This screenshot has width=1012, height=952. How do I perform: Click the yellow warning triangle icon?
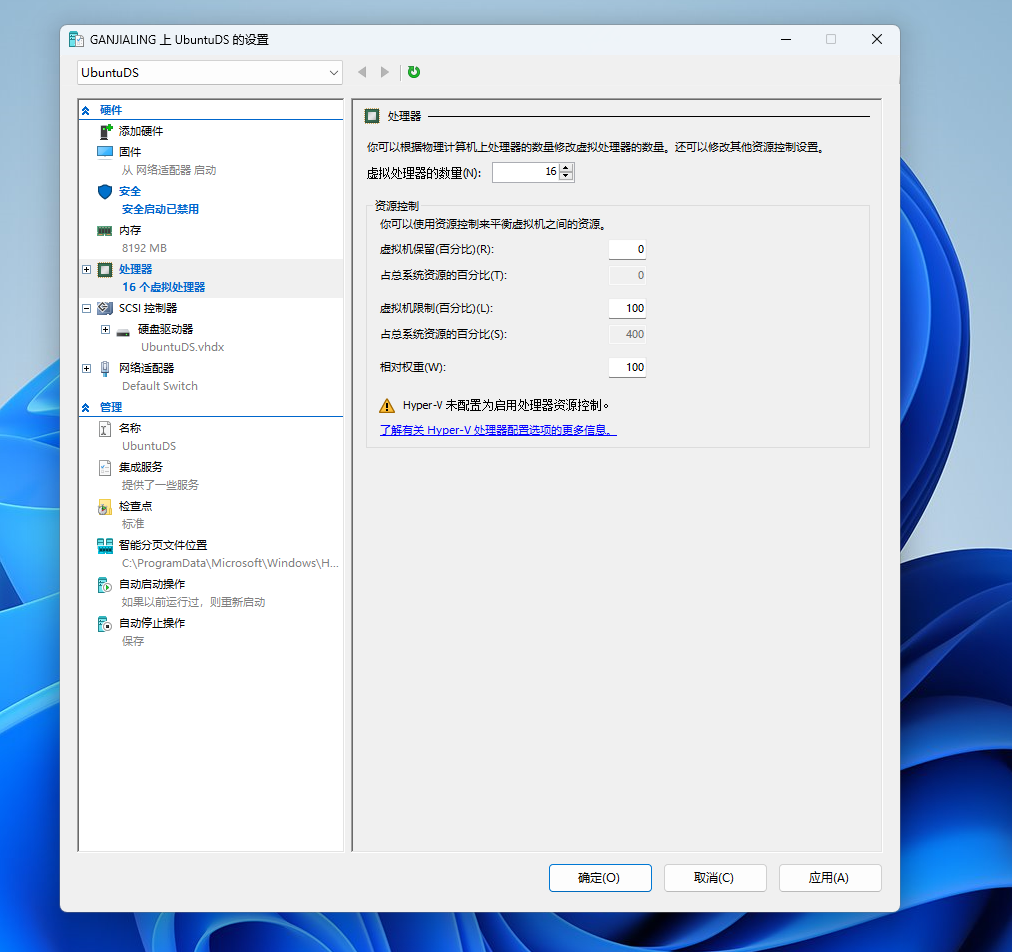[387, 405]
